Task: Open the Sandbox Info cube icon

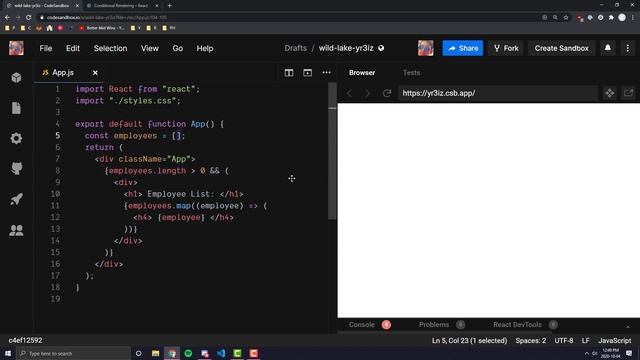Action: 16,78
